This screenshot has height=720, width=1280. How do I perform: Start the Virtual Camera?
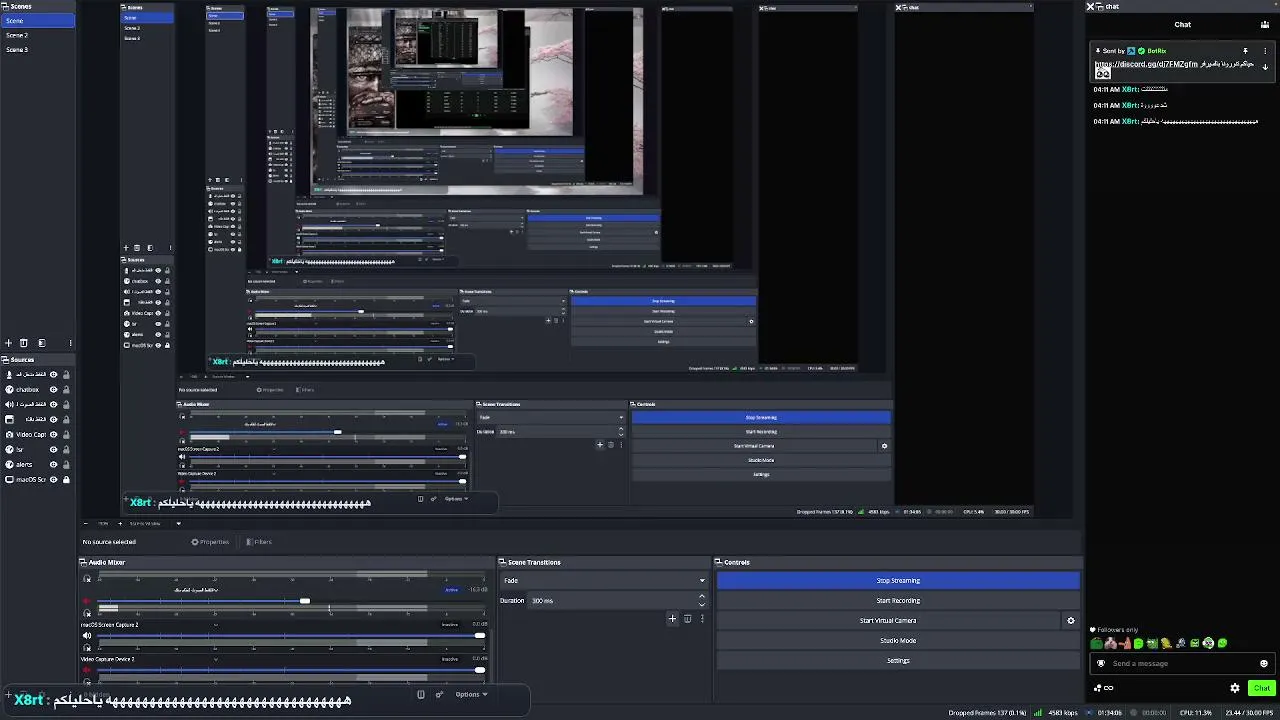click(x=888, y=621)
